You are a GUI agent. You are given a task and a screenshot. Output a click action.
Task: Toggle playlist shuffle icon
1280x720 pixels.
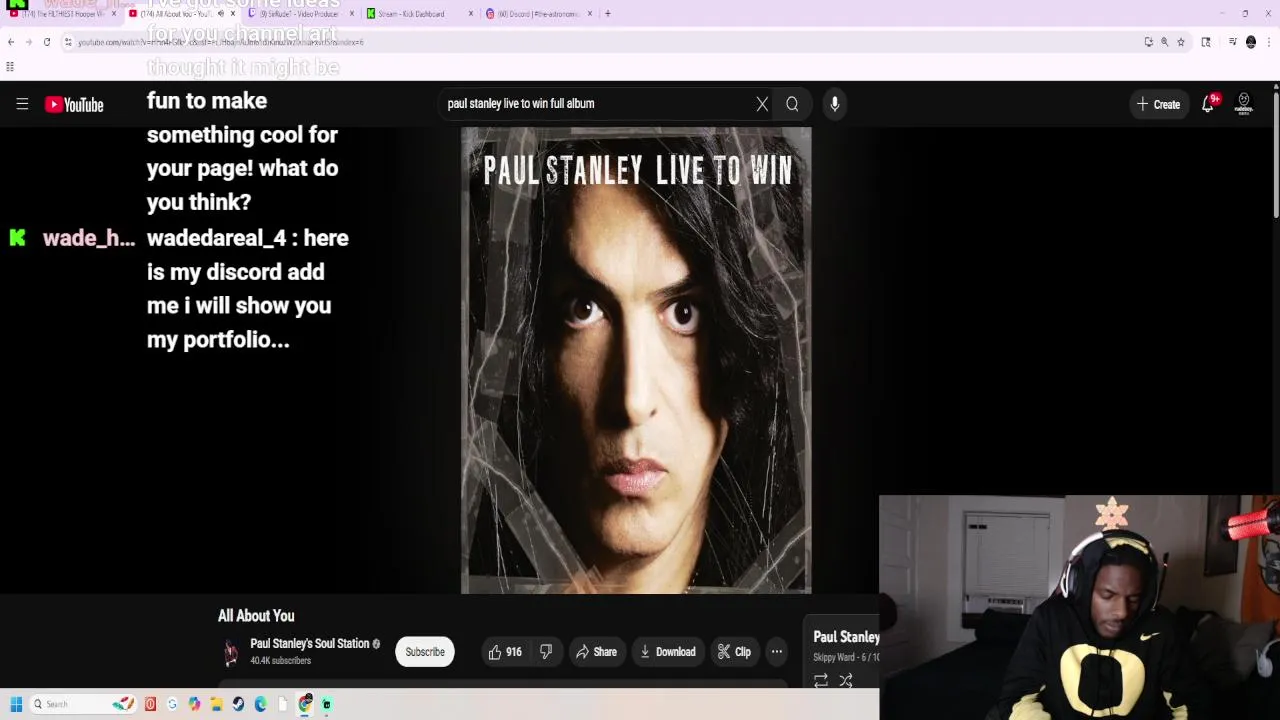(x=846, y=681)
